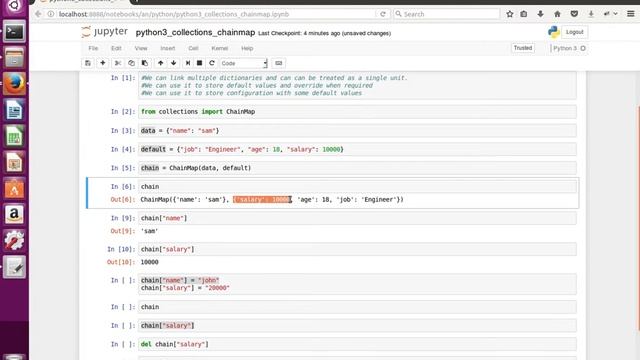Bookmark this page with the star icon
Screen dimensions: 640x360
tap(509, 14)
